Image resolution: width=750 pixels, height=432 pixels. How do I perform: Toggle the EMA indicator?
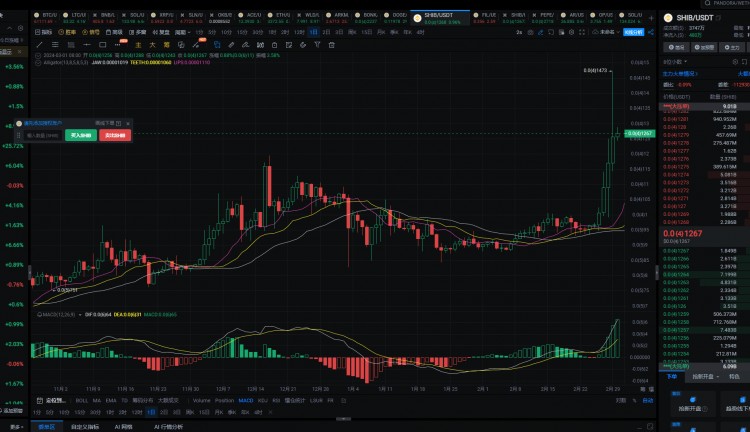point(111,400)
